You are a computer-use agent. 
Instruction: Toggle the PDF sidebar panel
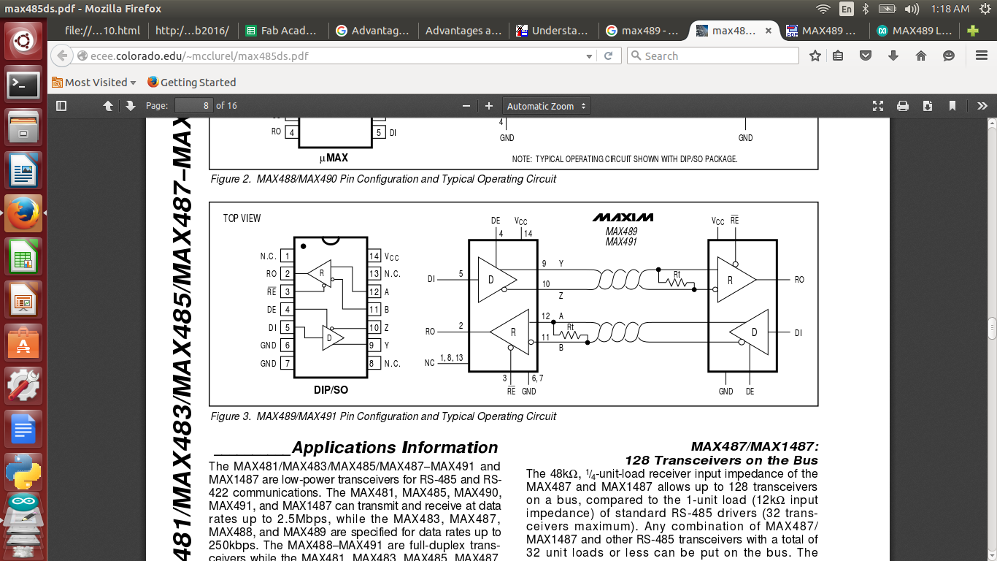tap(61, 106)
